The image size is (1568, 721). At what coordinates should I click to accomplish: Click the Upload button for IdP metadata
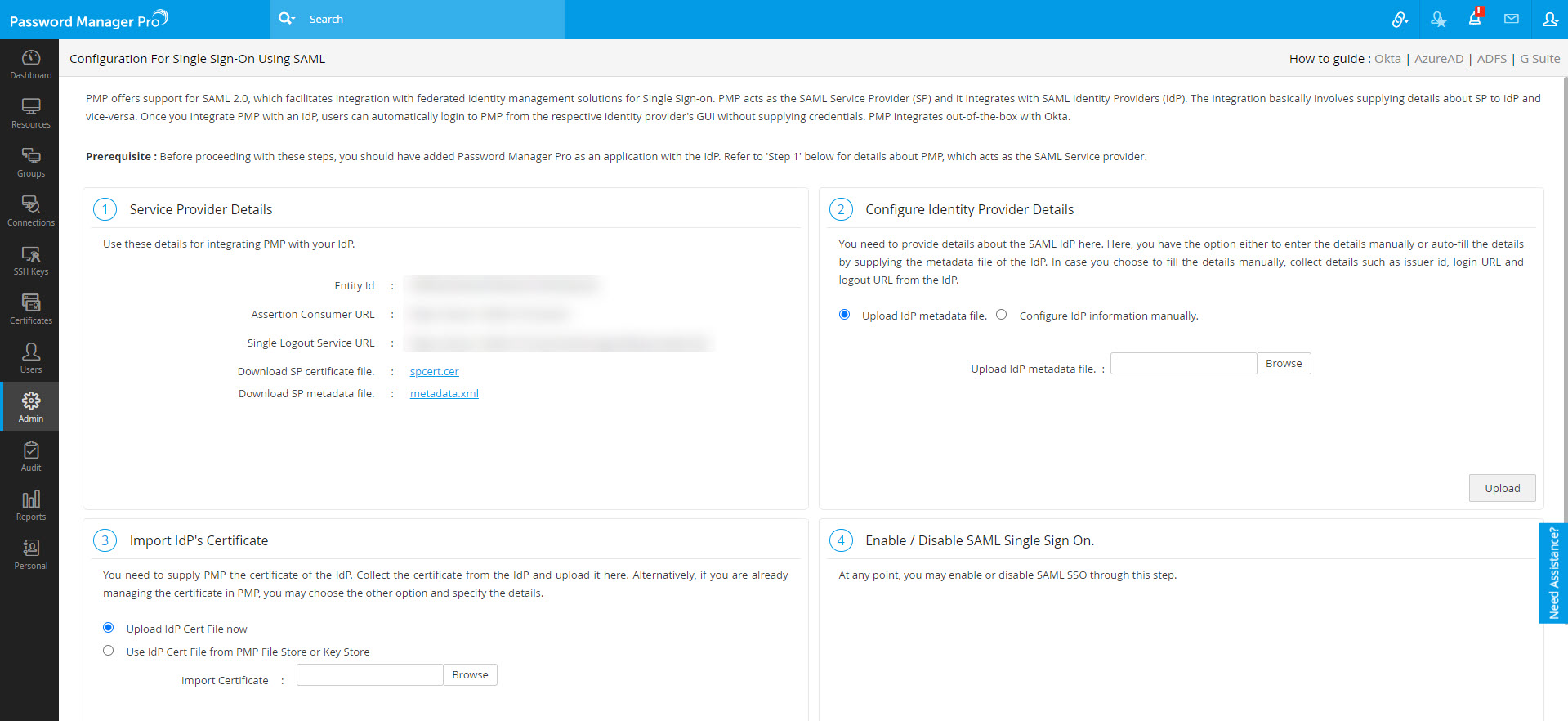tap(1502, 488)
